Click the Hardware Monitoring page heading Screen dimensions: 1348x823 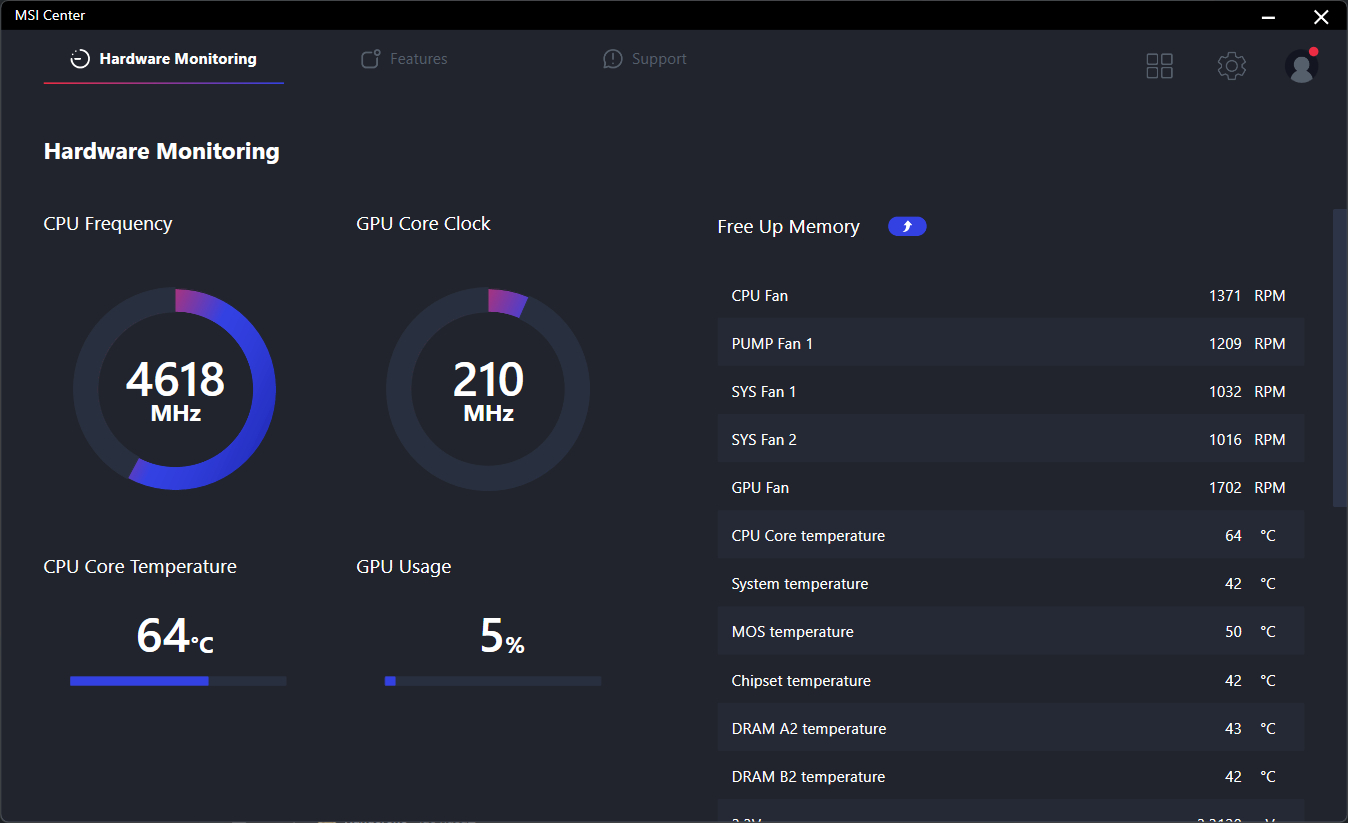pyautogui.click(x=162, y=152)
